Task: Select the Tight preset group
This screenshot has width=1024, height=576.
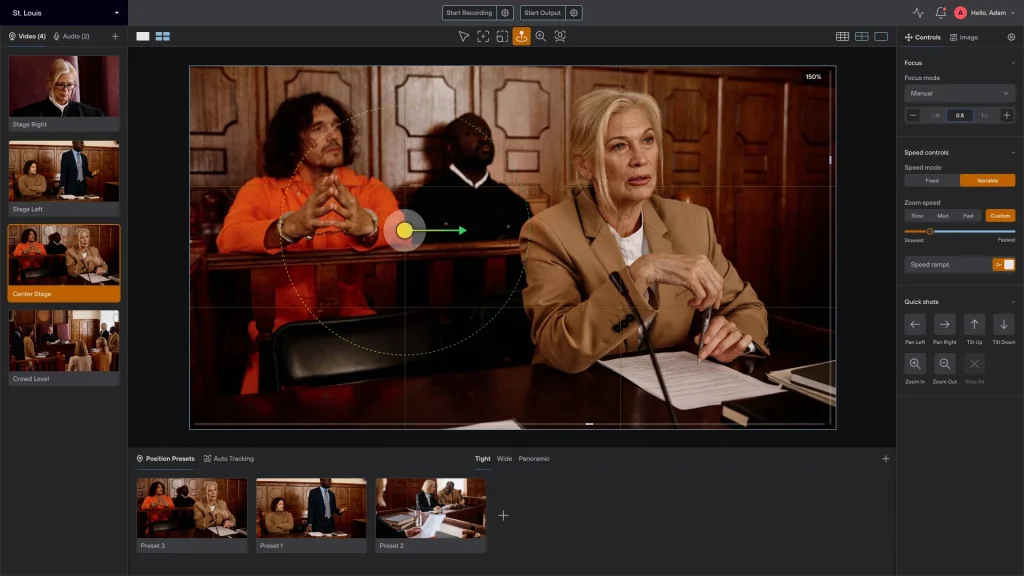Action: pos(483,458)
